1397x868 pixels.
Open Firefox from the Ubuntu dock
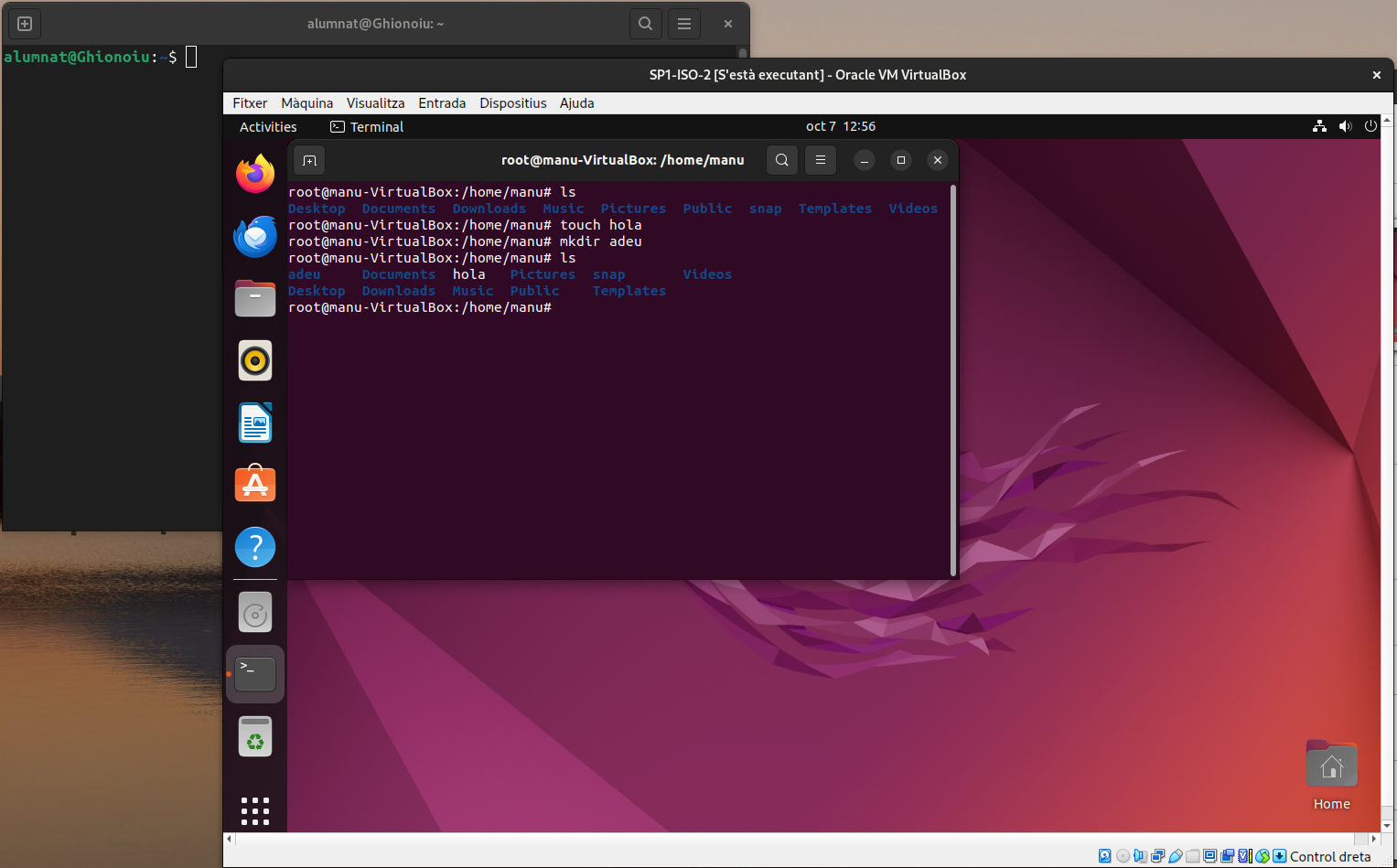(x=255, y=174)
